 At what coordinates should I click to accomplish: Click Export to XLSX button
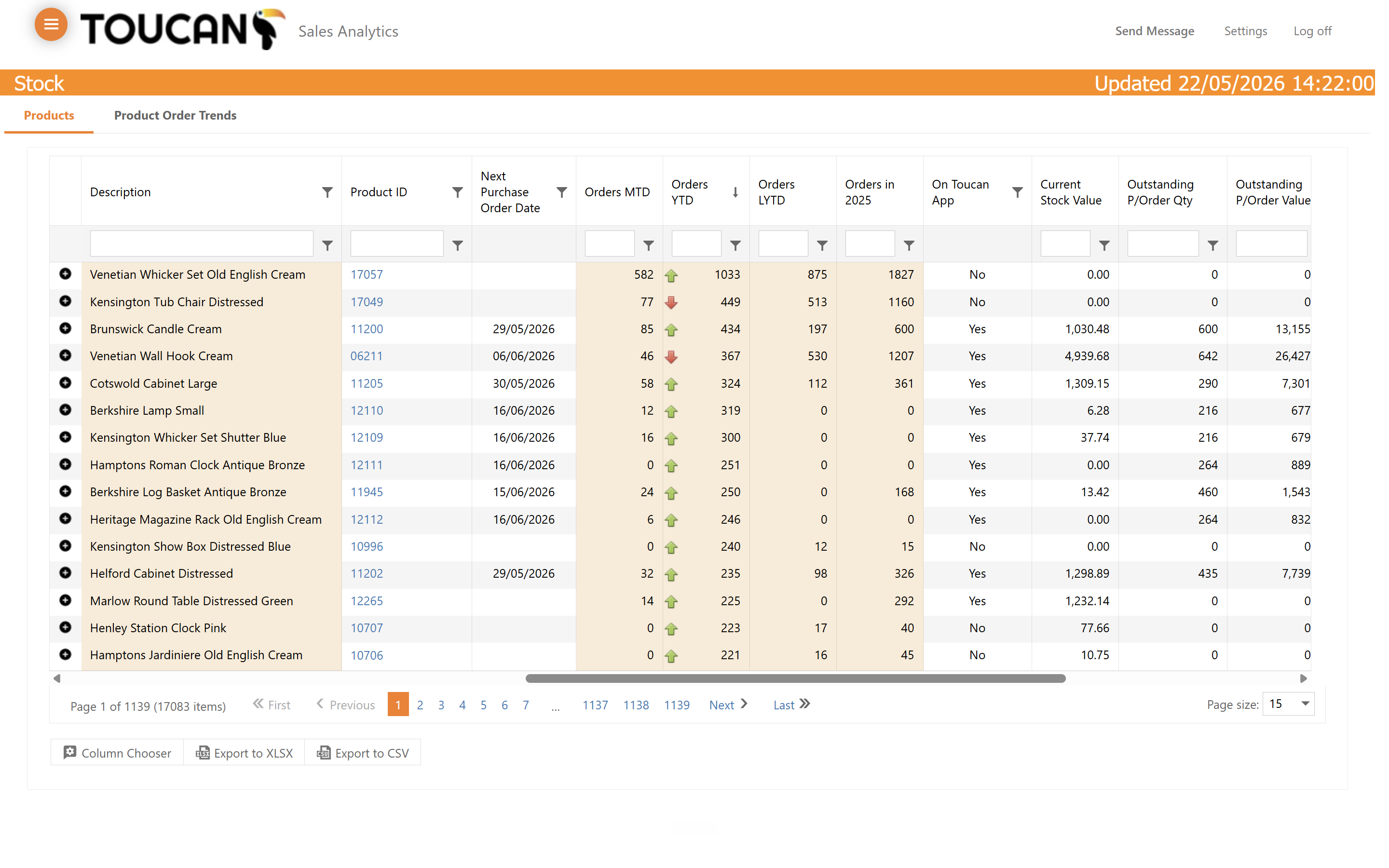tap(244, 753)
